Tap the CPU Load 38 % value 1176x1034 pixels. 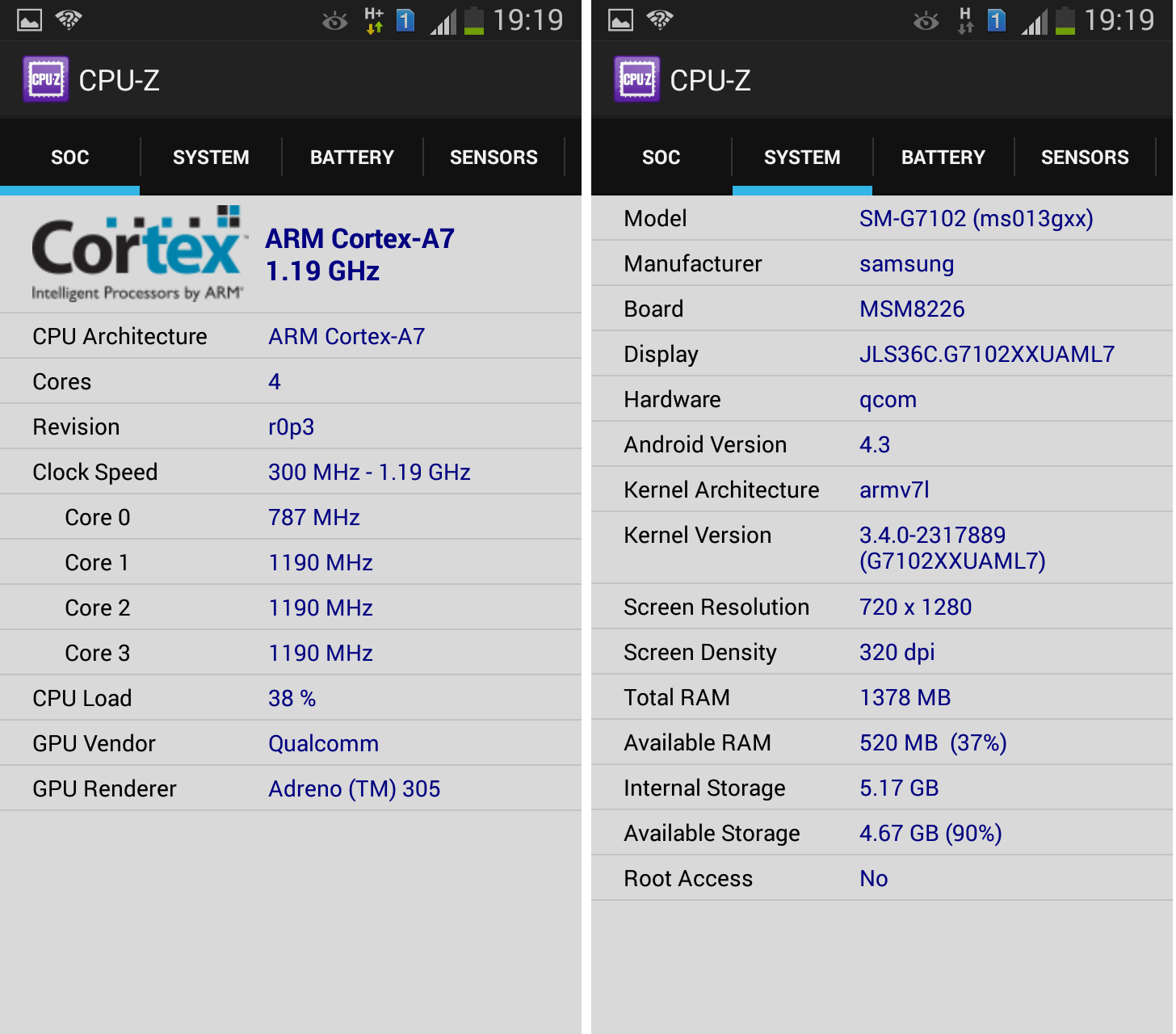292,698
